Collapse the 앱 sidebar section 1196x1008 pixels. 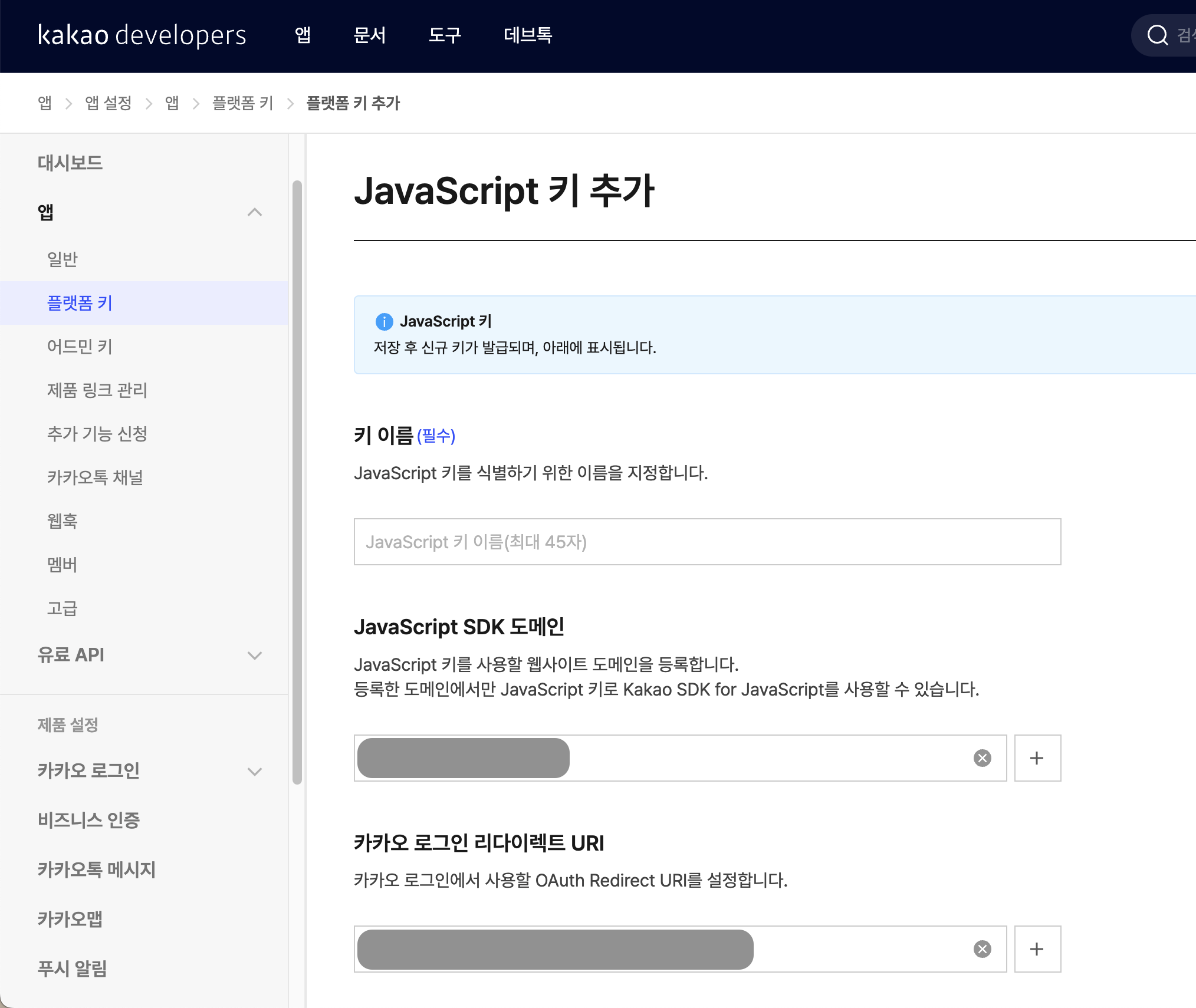255,212
